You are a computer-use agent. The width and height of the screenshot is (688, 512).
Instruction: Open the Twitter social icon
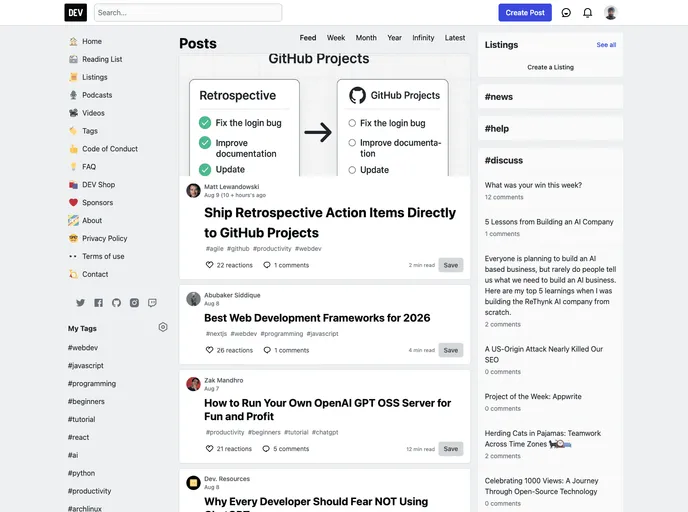click(80, 303)
